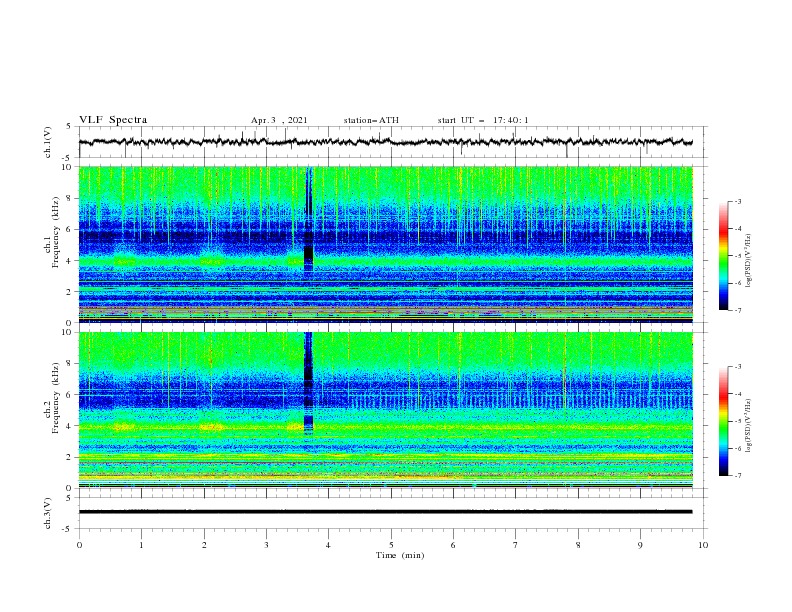The height and width of the screenshot is (612, 792).
Task: Click the time axis tick label '10'
Action: (703, 545)
